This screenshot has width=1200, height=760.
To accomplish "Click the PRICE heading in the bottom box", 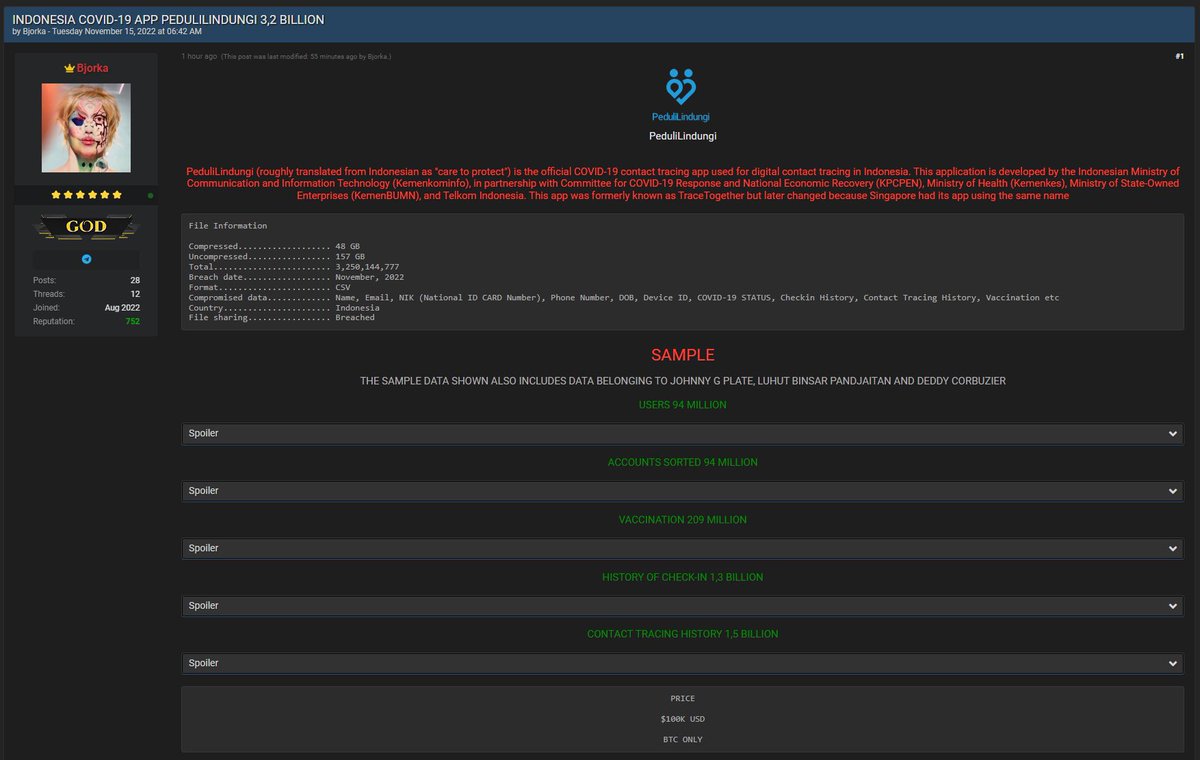I will [682, 698].
